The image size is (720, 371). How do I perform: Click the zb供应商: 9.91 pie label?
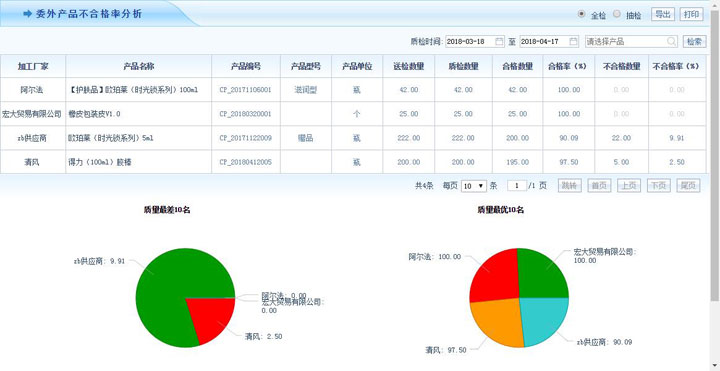pyautogui.click(x=98, y=262)
